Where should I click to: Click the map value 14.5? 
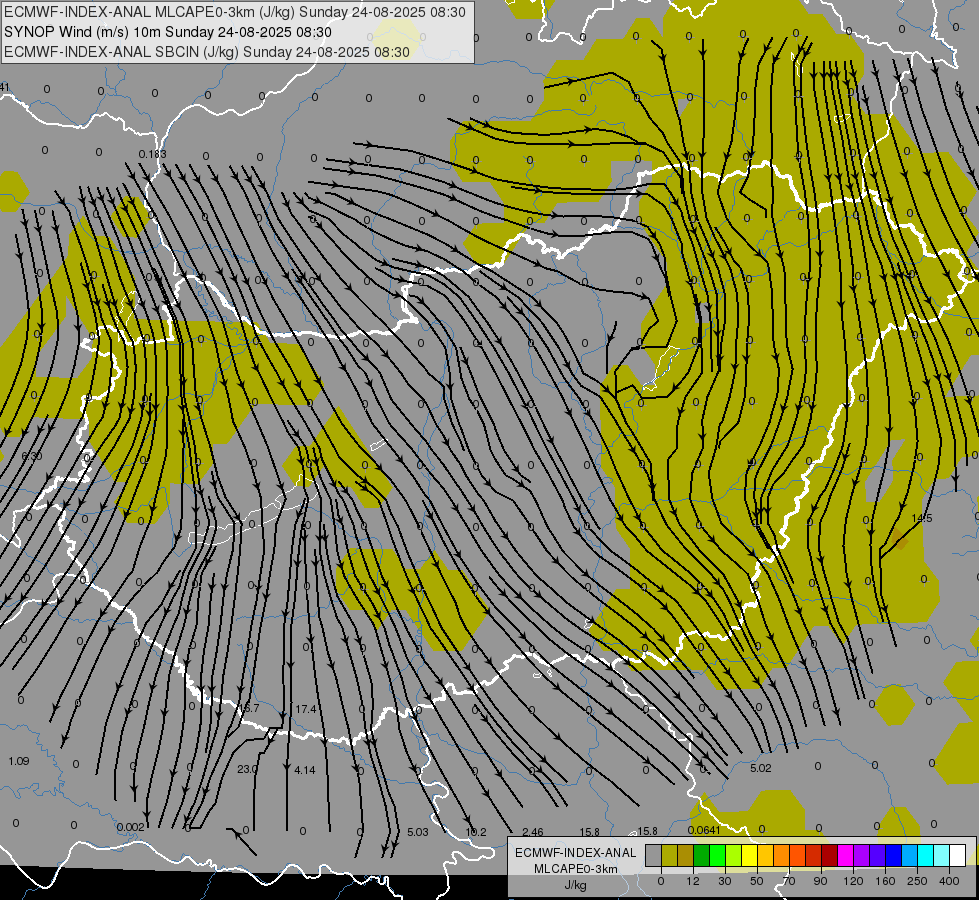point(922,518)
